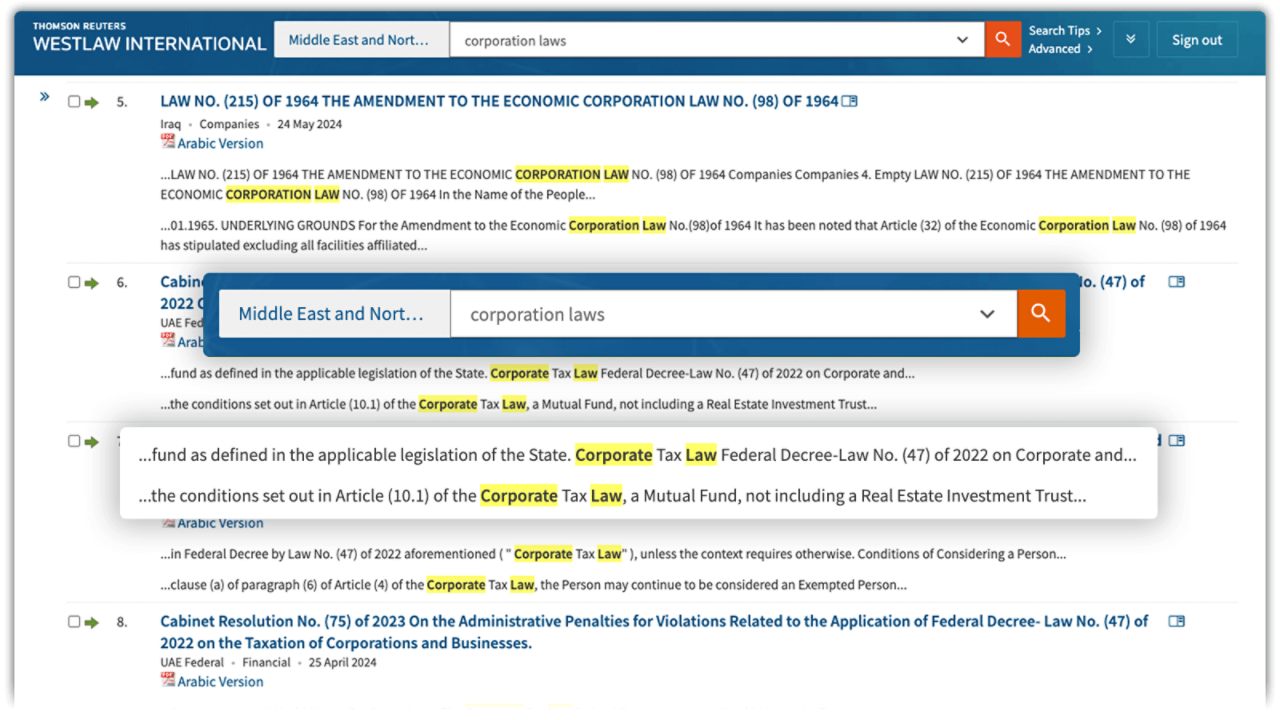Viewport: 1280px width, 720px height.
Task: Select the checkbox for result 6
Action: pos(74,283)
